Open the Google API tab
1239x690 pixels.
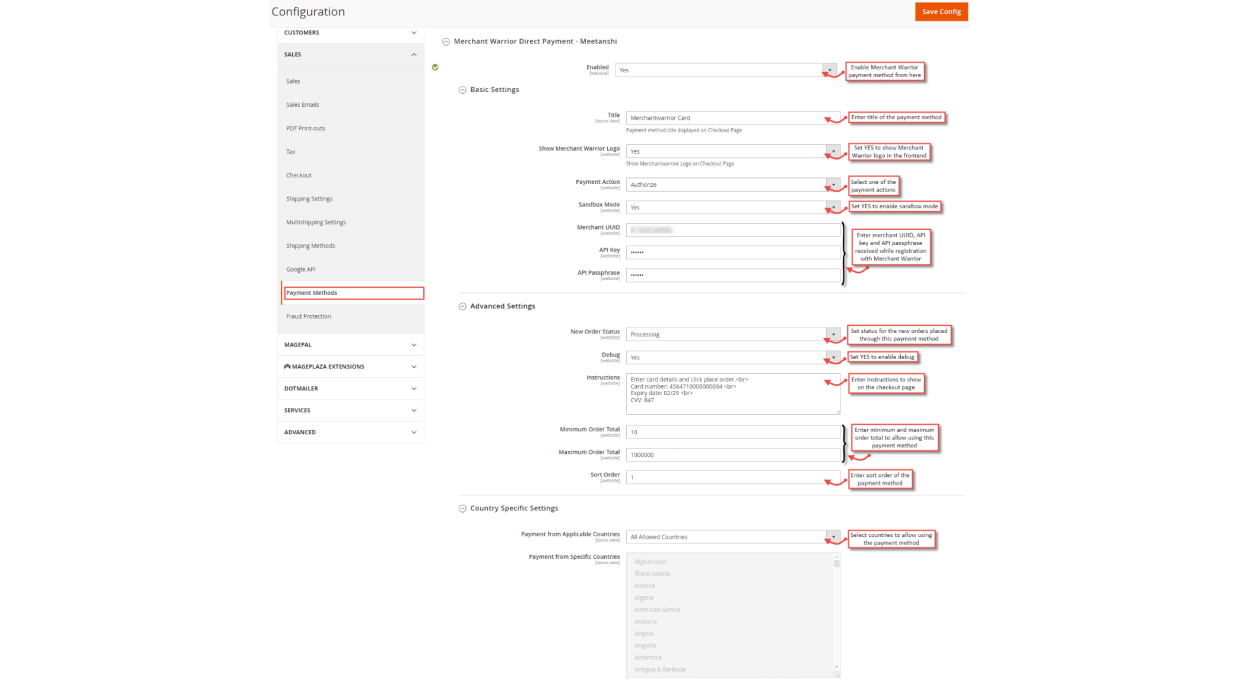(300, 269)
